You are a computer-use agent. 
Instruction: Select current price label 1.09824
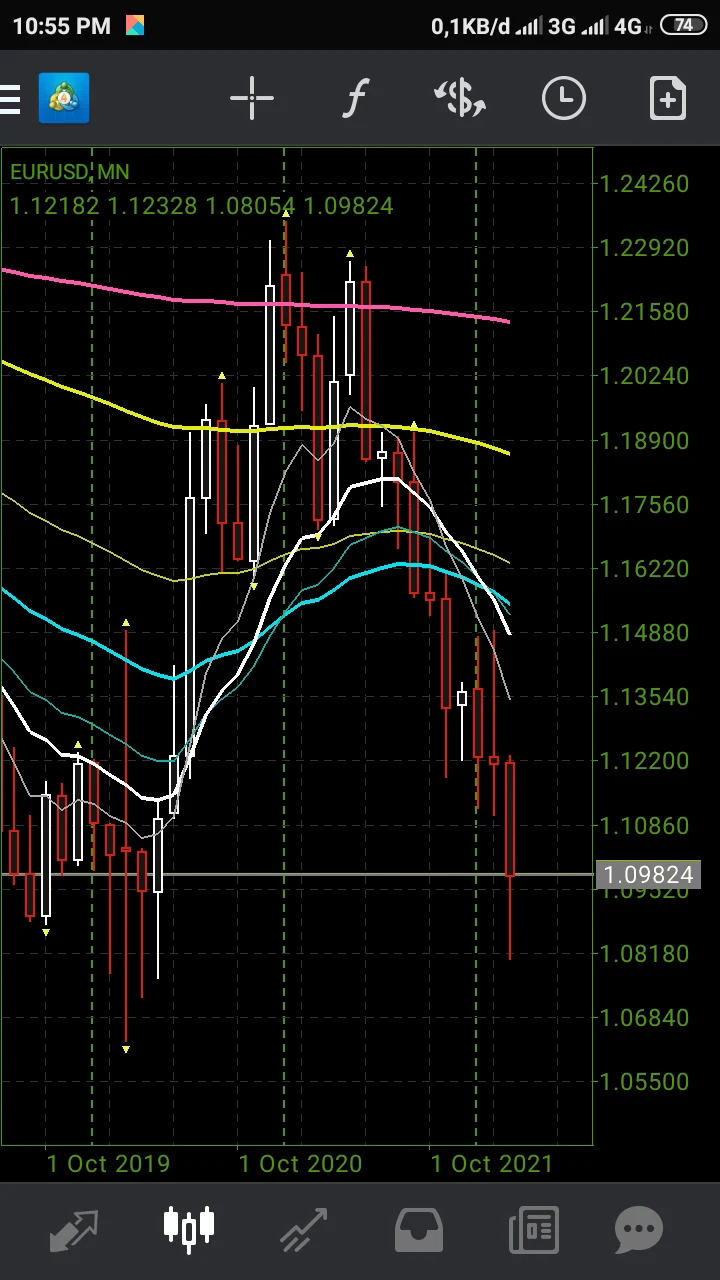(x=650, y=875)
